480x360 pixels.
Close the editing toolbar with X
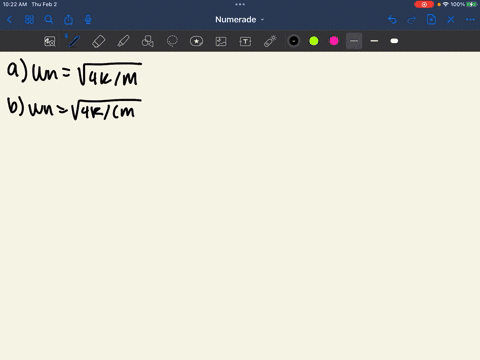coord(451,20)
